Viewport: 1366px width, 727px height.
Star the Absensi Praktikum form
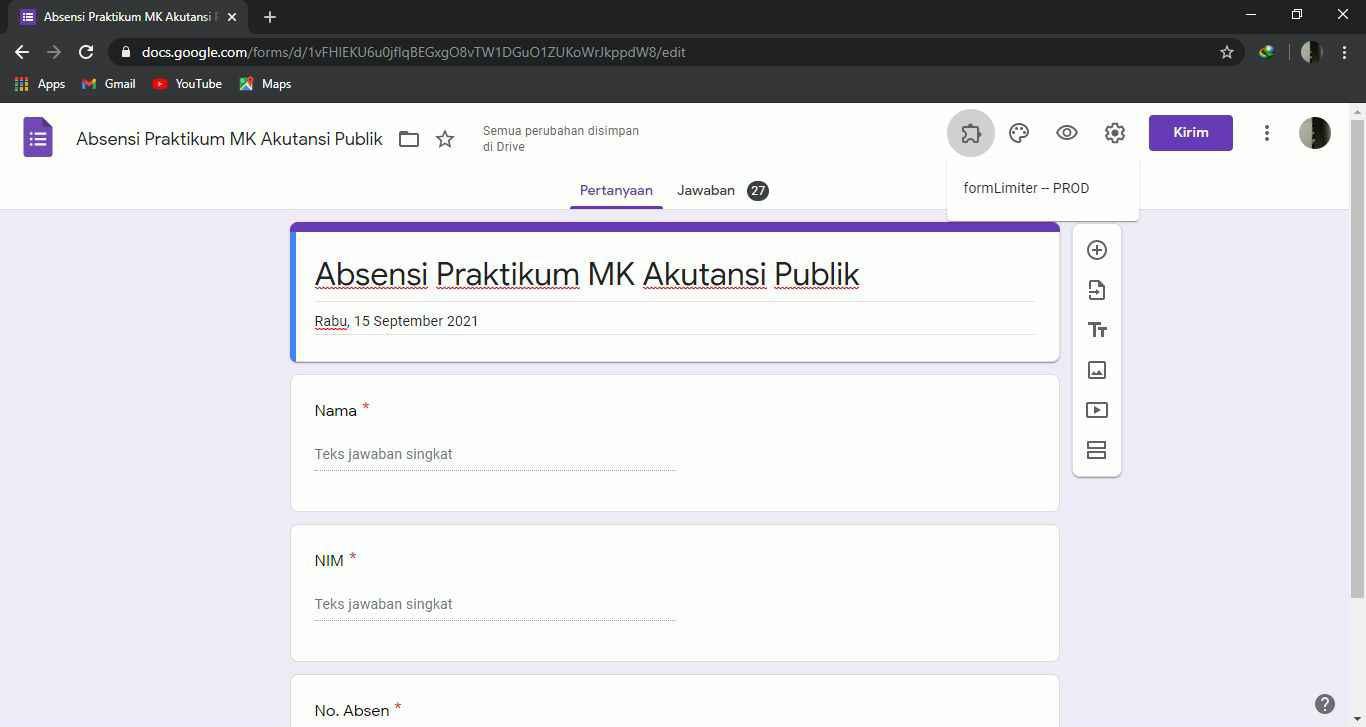pyautogui.click(x=445, y=139)
